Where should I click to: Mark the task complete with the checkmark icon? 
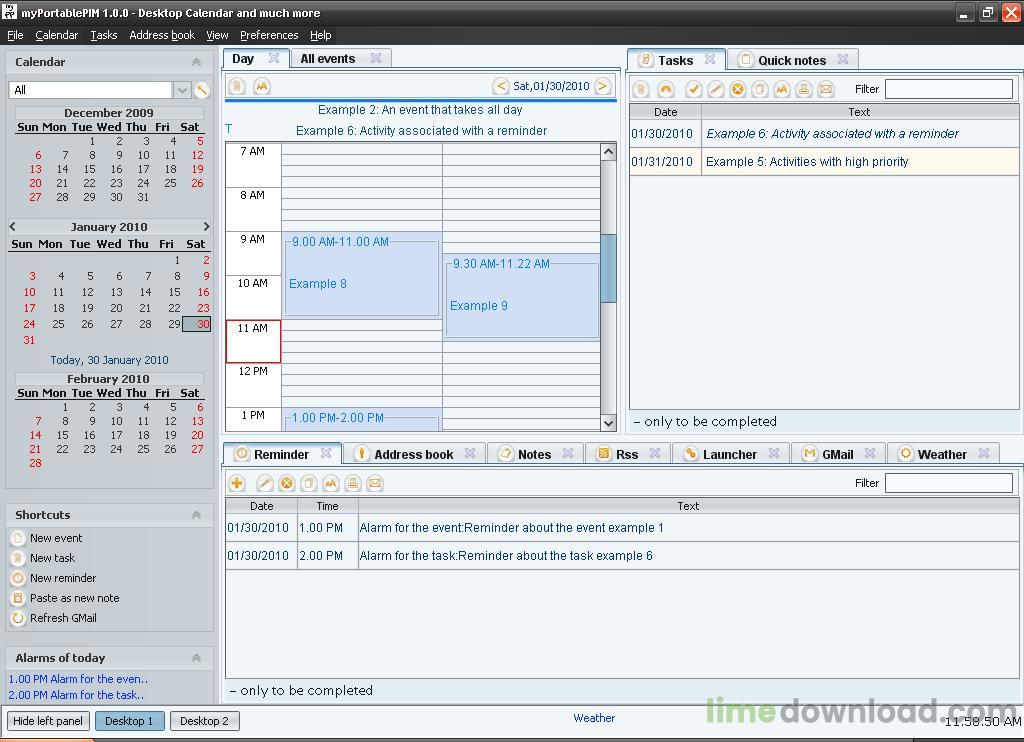pos(694,89)
